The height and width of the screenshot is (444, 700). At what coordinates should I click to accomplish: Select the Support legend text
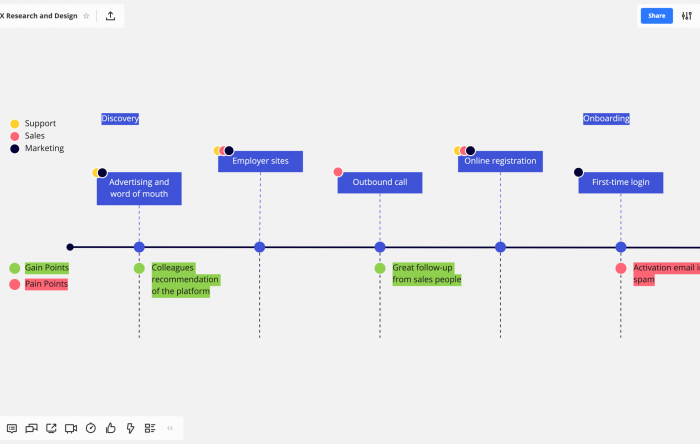(40, 123)
